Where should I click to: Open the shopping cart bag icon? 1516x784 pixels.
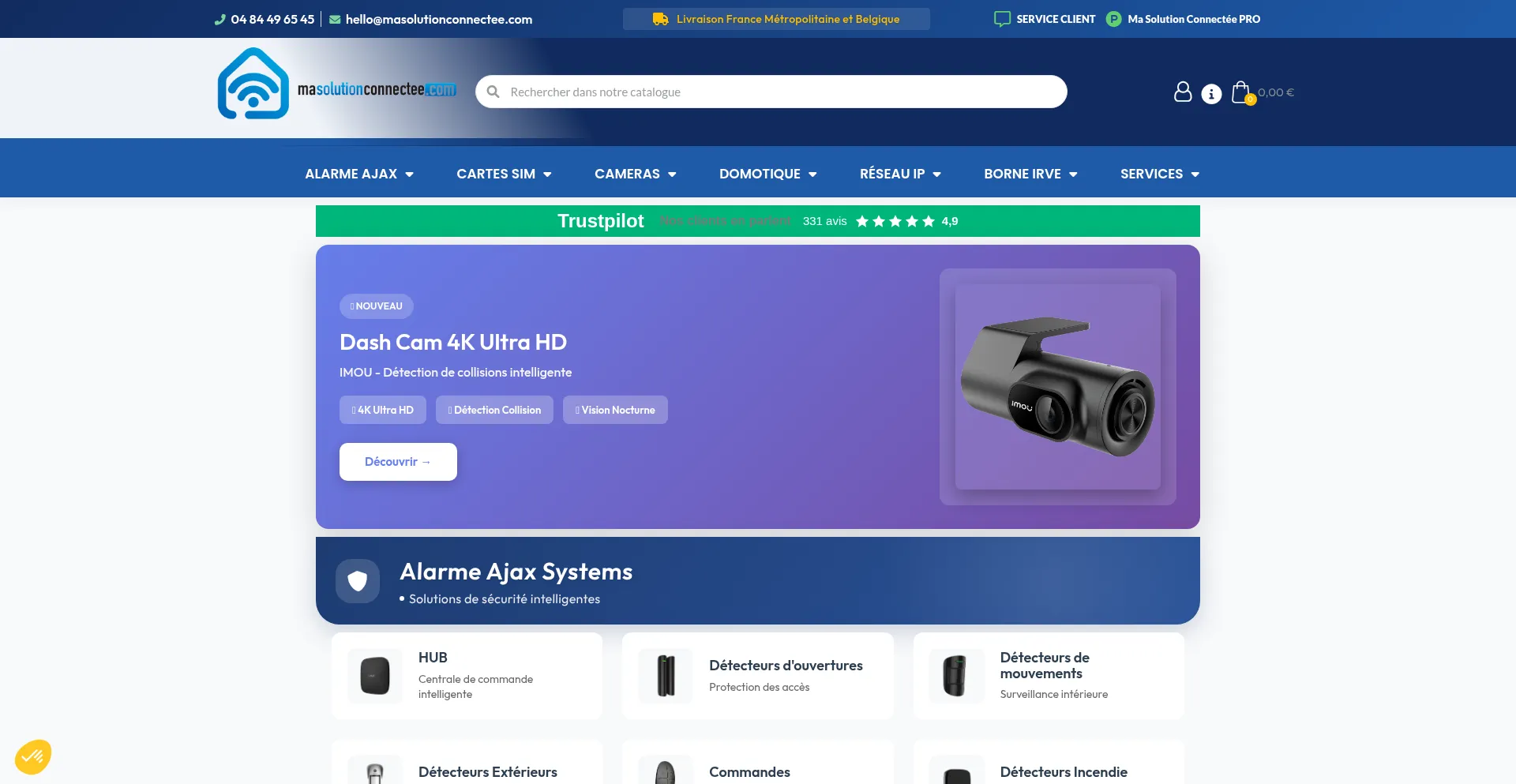[x=1241, y=92]
